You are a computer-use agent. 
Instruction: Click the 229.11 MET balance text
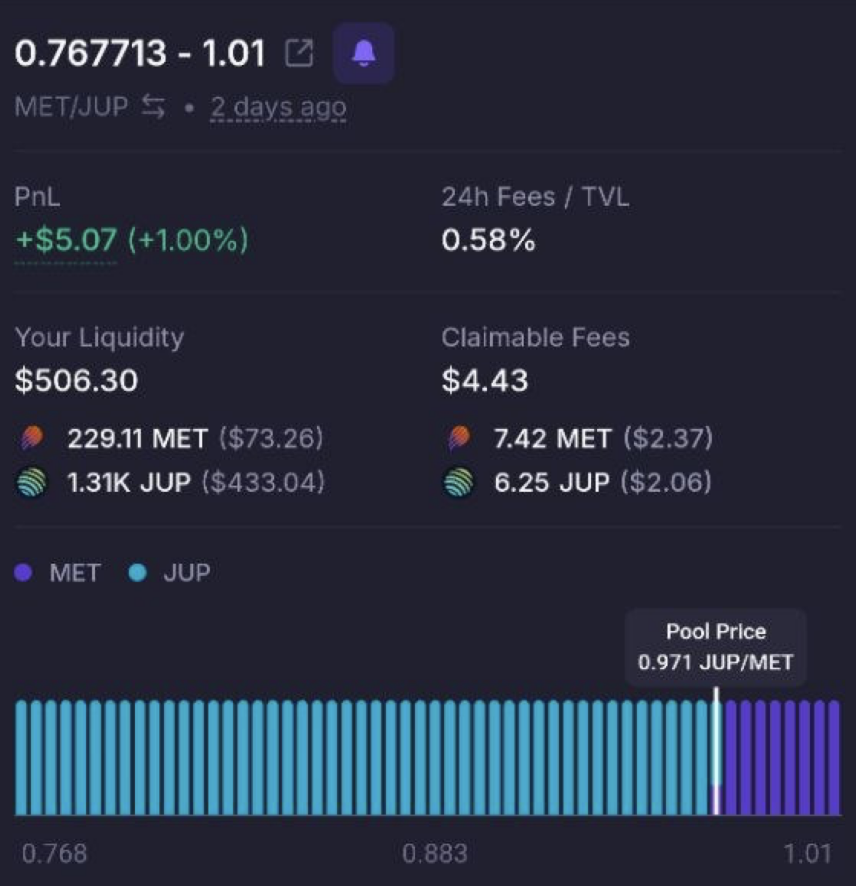(x=138, y=438)
